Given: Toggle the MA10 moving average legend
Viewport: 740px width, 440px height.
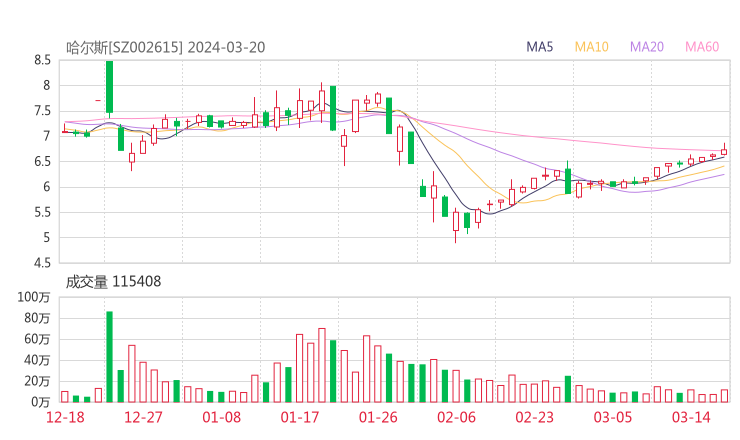Looking at the screenshot, I should (x=592, y=47).
